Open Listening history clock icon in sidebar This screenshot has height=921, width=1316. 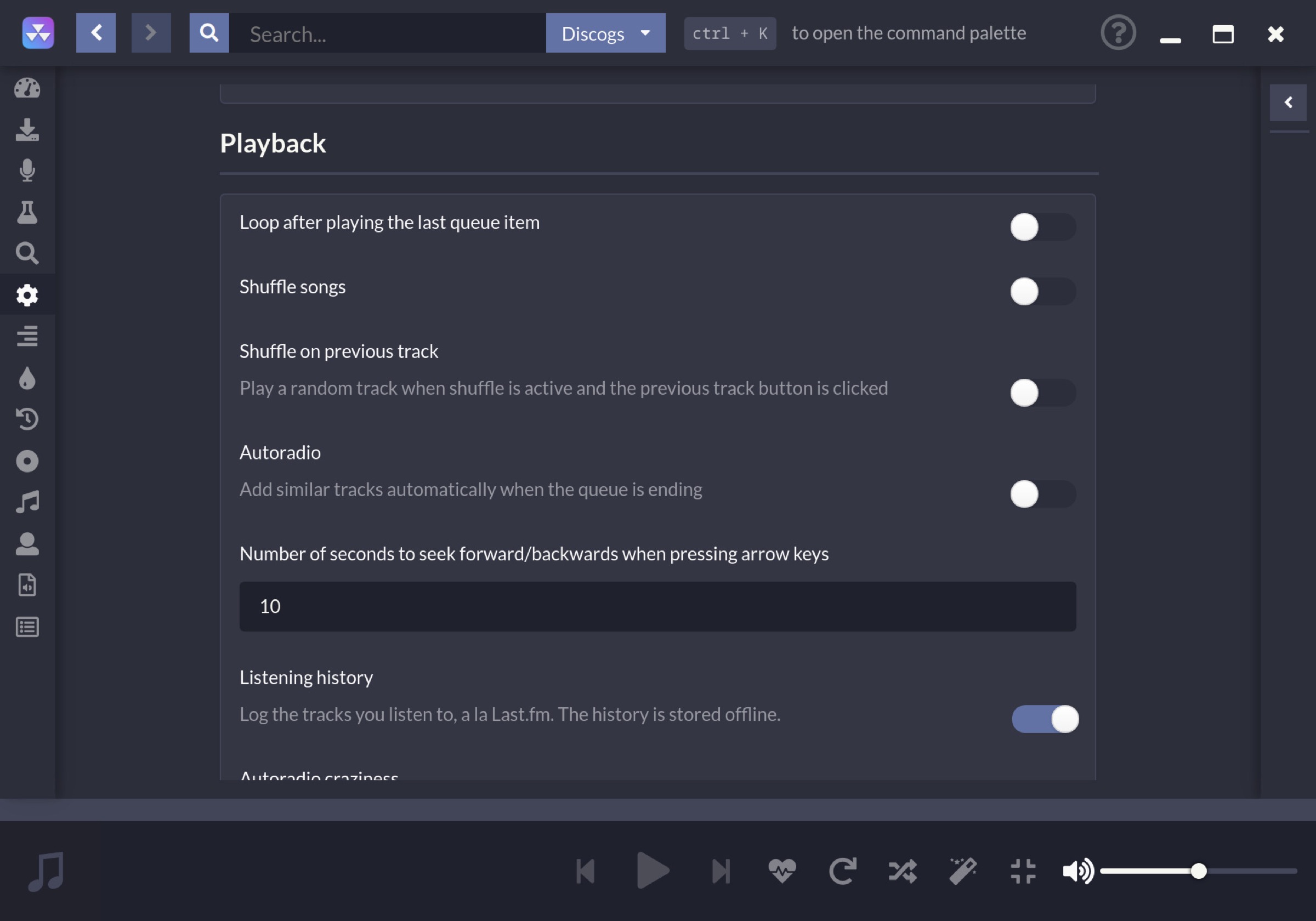point(27,419)
